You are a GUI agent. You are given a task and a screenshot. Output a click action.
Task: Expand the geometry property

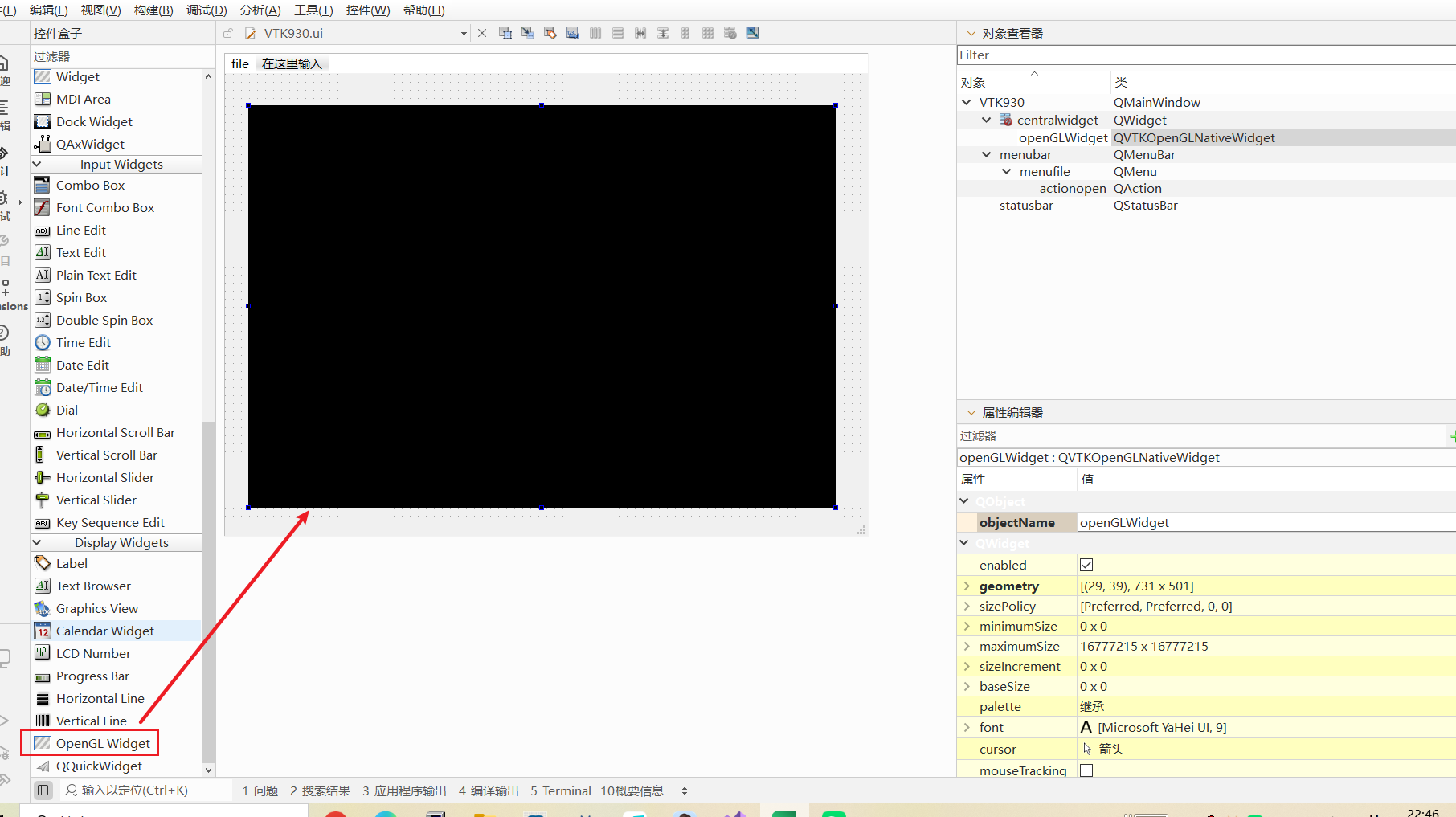point(967,586)
